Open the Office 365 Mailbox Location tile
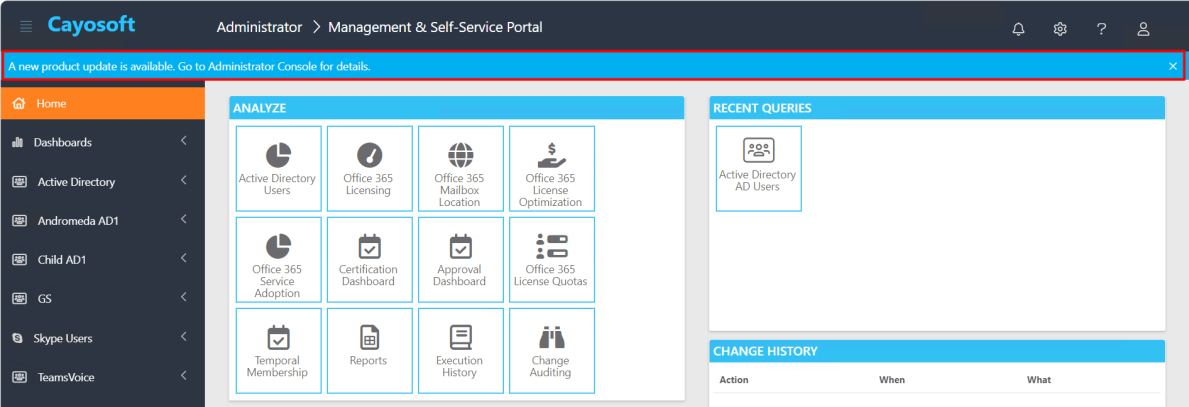 [461, 168]
